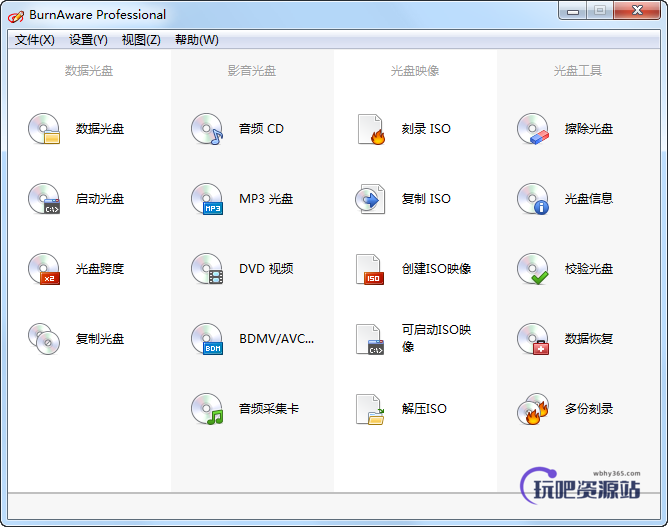Click the 影音光盘 column heading
Screen dimensions: 668x527
(x=252, y=71)
